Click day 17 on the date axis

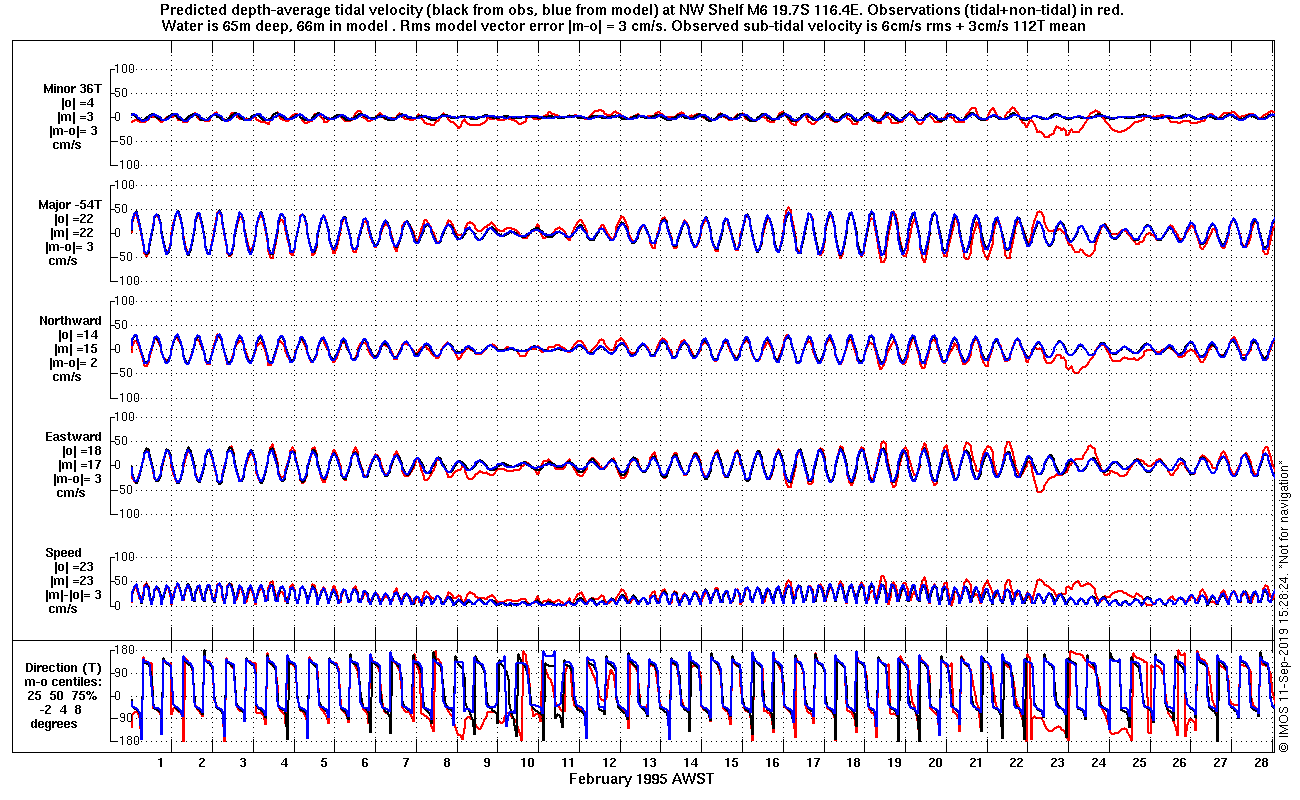(x=812, y=762)
